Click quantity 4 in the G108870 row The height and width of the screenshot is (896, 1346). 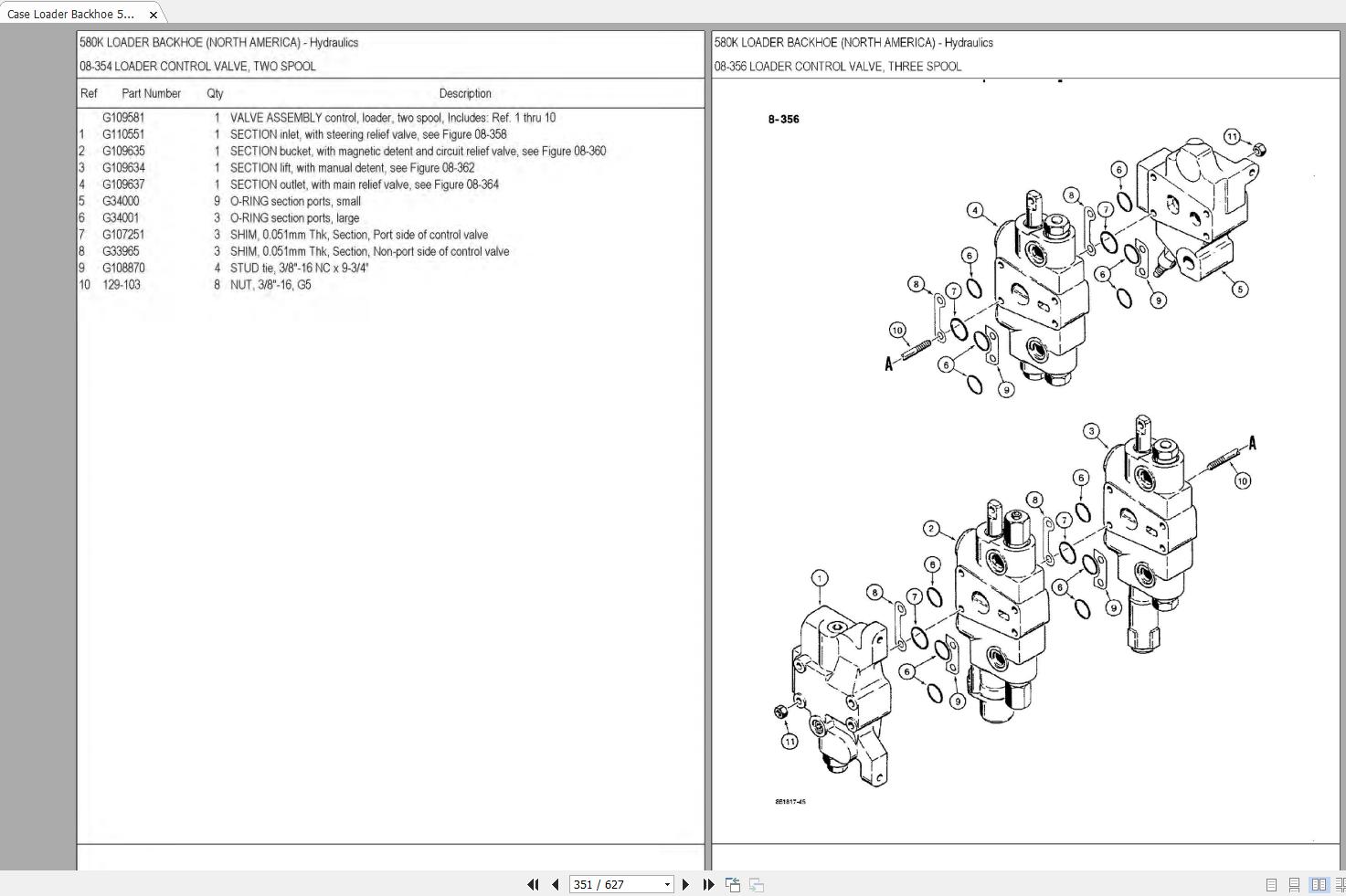point(217,268)
